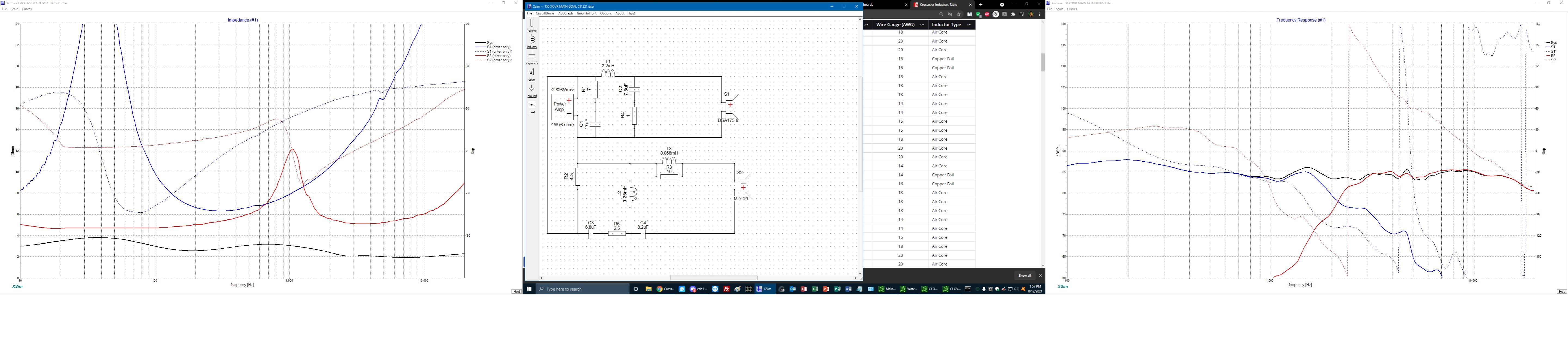Click the browser page scrollbar thumb

1043,62
